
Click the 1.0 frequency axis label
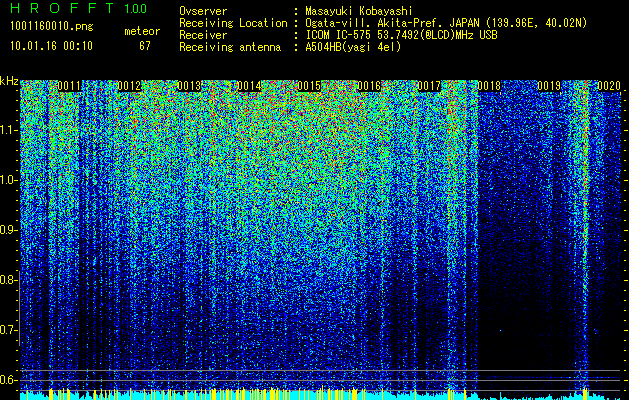coord(8,181)
